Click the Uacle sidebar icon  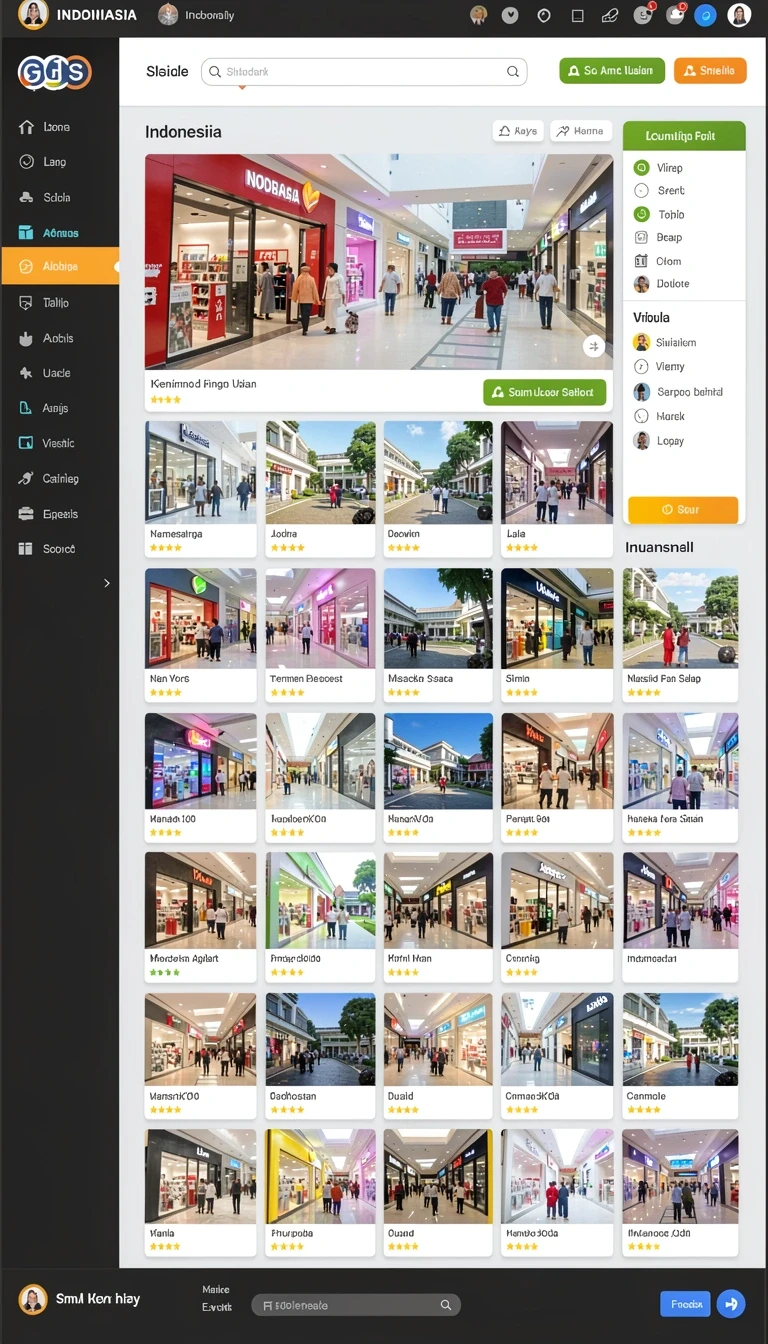click(26, 373)
